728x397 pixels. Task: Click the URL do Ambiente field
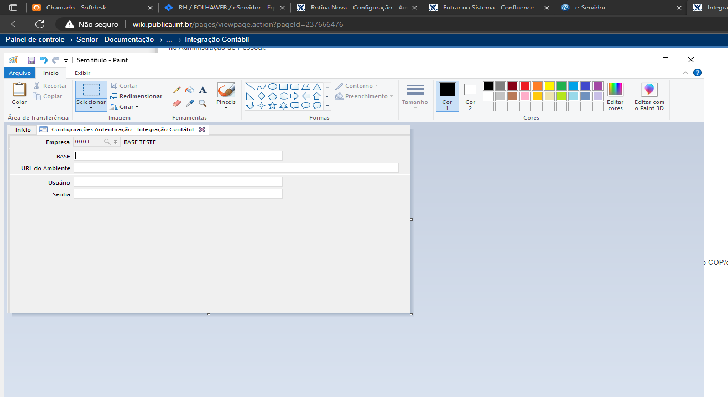click(x=236, y=168)
